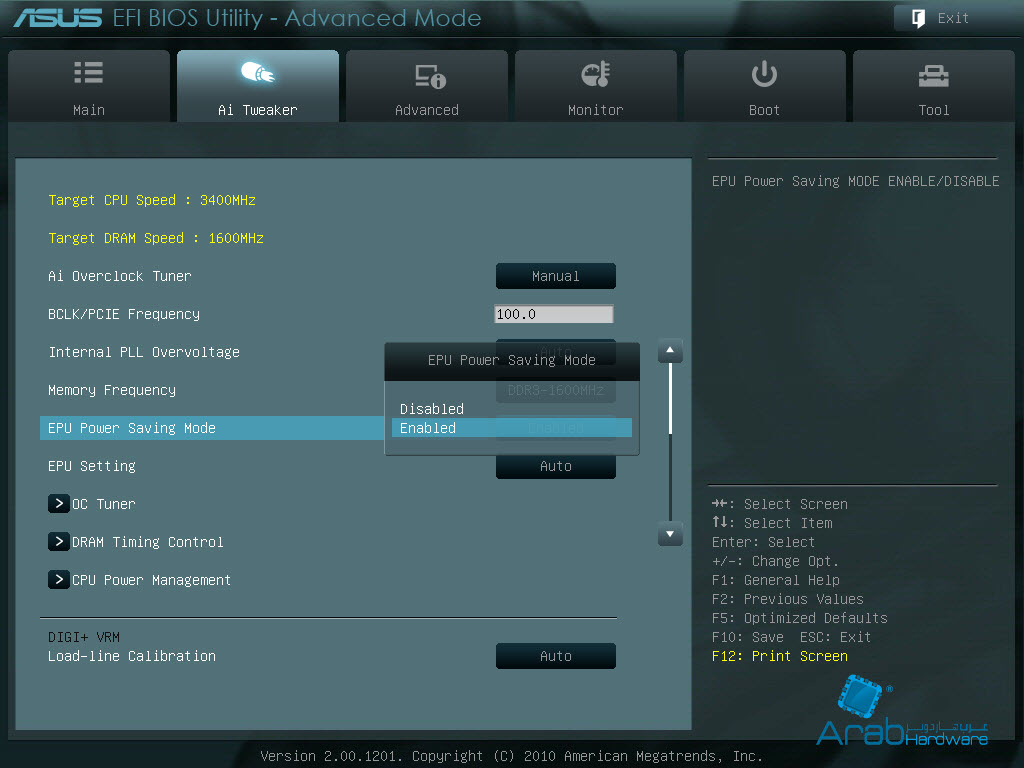Click the scrollbar down arrow

click(x=670, y=534)
